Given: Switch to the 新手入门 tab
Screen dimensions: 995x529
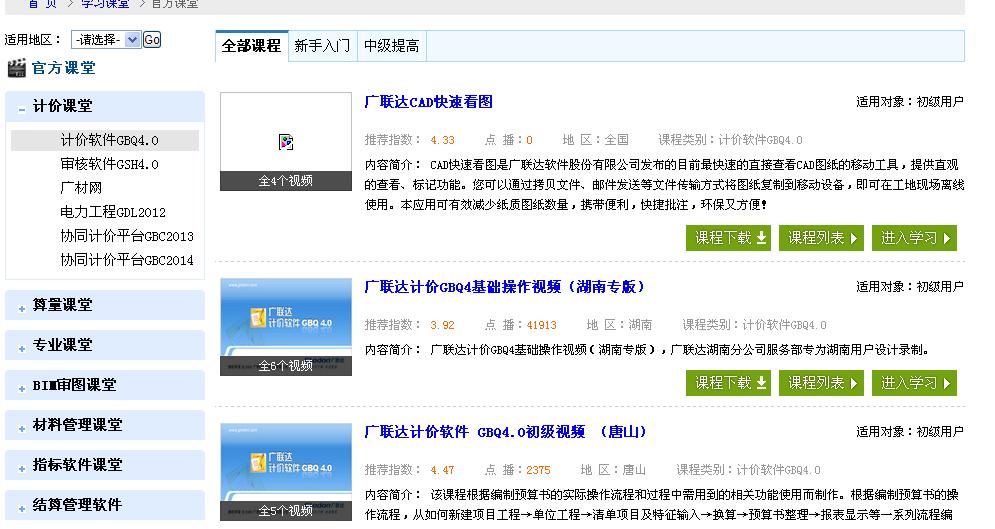Looking at the screenshot, I should pos(322,46).
